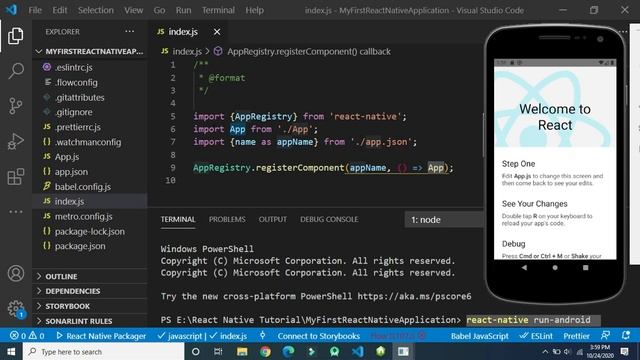Open the View menu
This screenshot has width=640, height=360.
(133, 10)
